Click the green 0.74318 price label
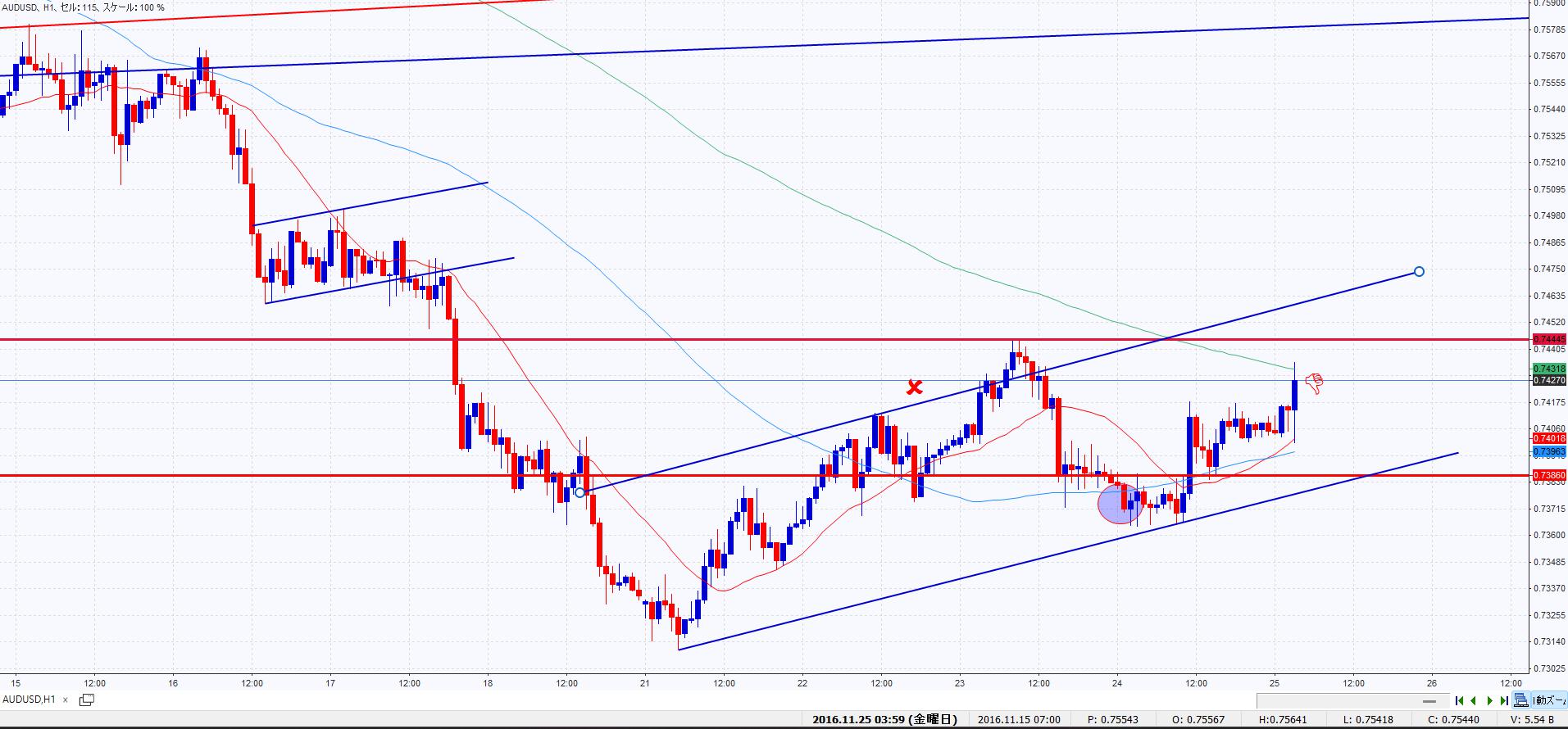This screenshot has width=1568, height=729. [1549, 369]
